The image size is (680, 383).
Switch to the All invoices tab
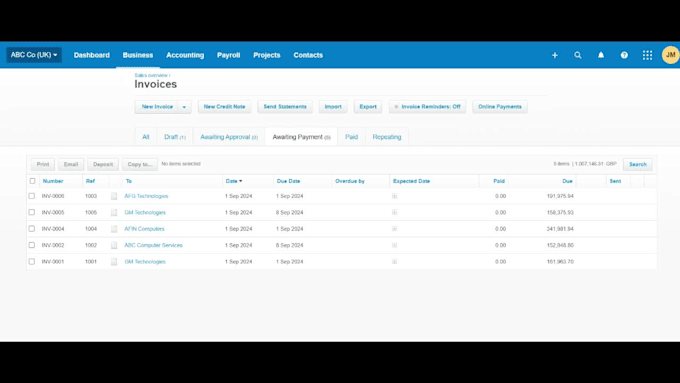point(146,137)
